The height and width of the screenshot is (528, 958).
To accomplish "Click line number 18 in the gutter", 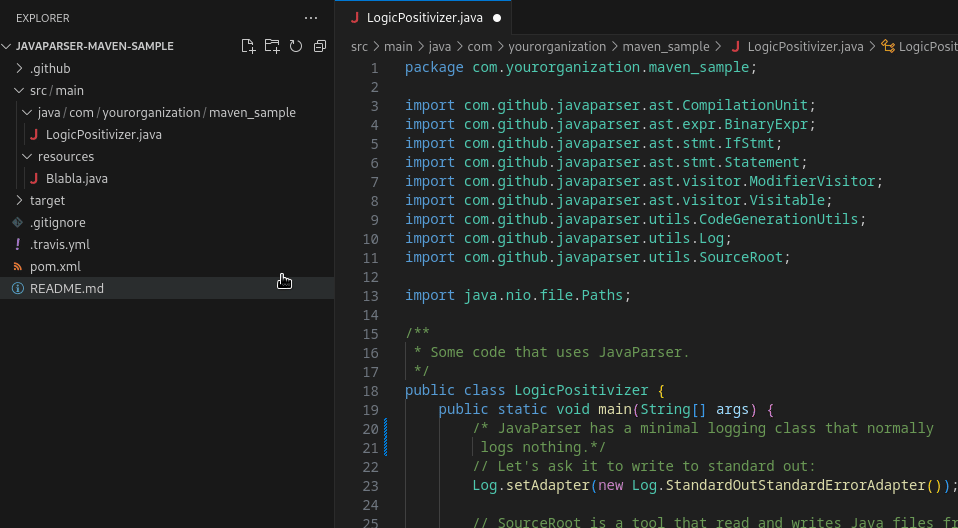I will coord(371,391).
